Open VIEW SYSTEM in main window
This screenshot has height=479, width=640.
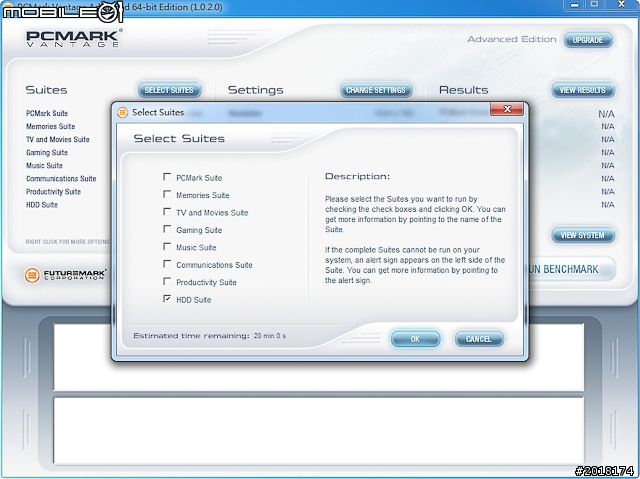coord(583,235)
